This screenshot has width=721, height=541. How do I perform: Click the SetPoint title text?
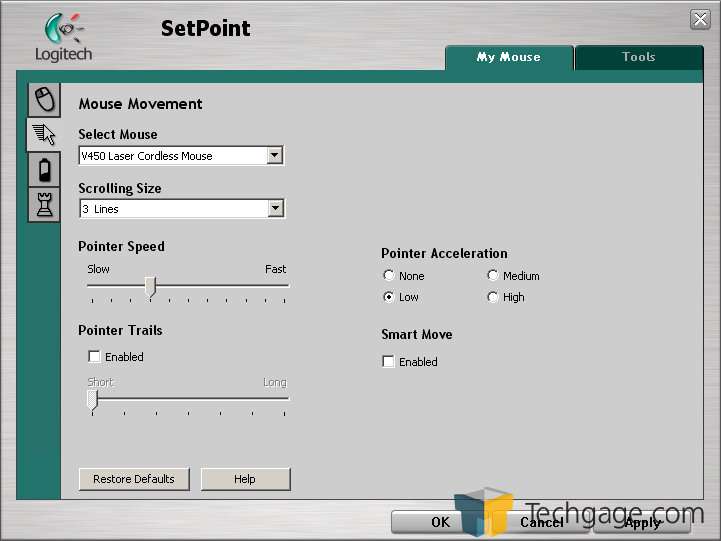pyautogui.click(x=206, y=28)
